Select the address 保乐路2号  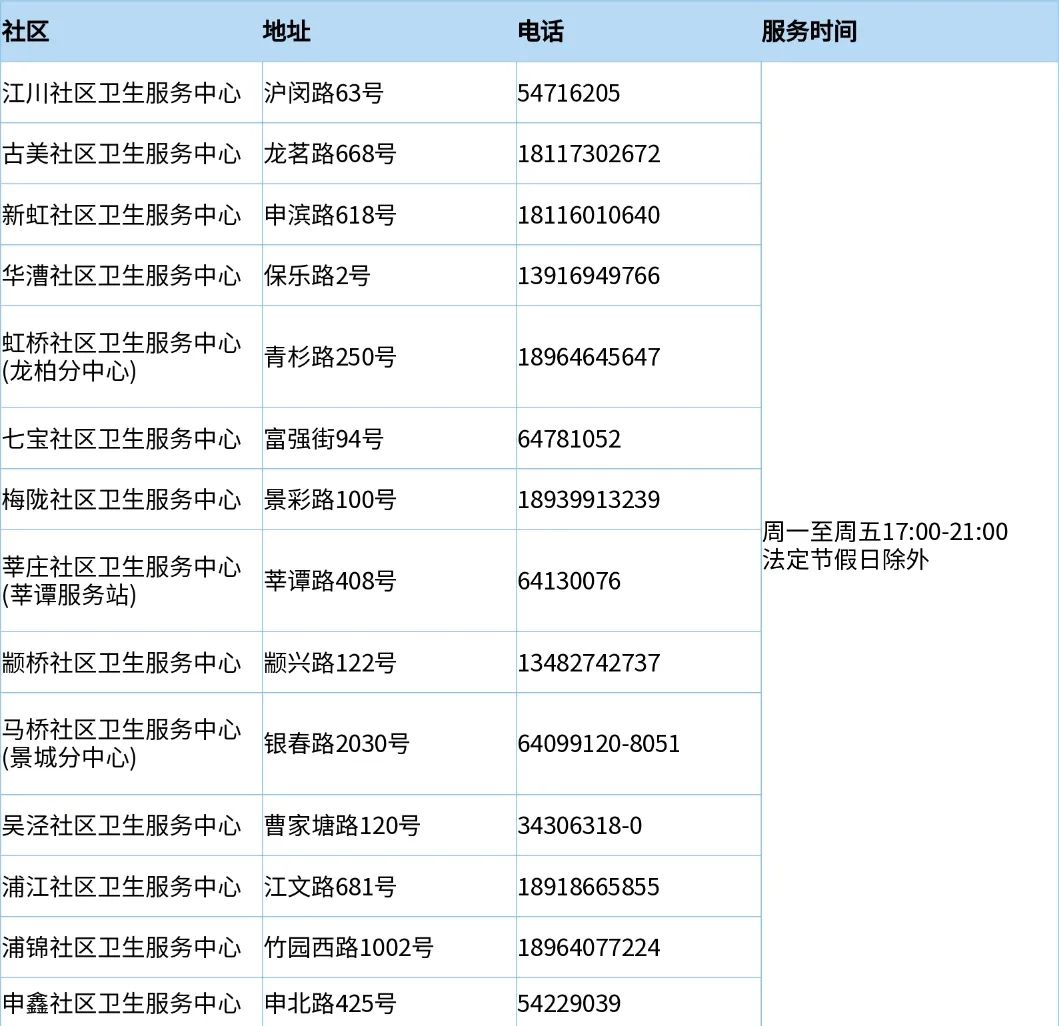click(x=317, y=276)
